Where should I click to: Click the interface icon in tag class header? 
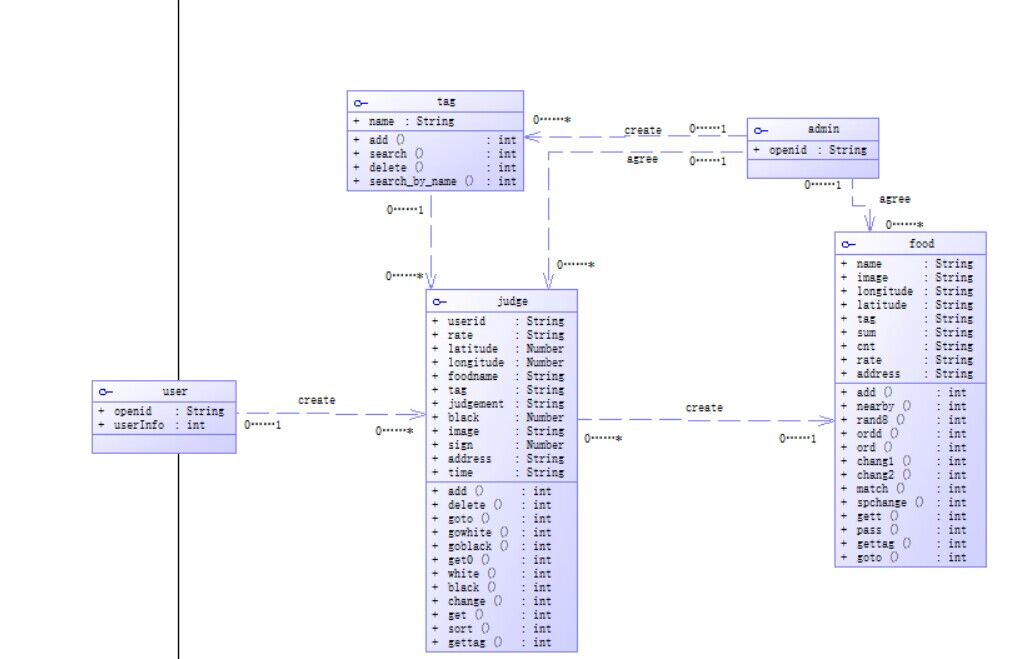click(x=361, y=103)
